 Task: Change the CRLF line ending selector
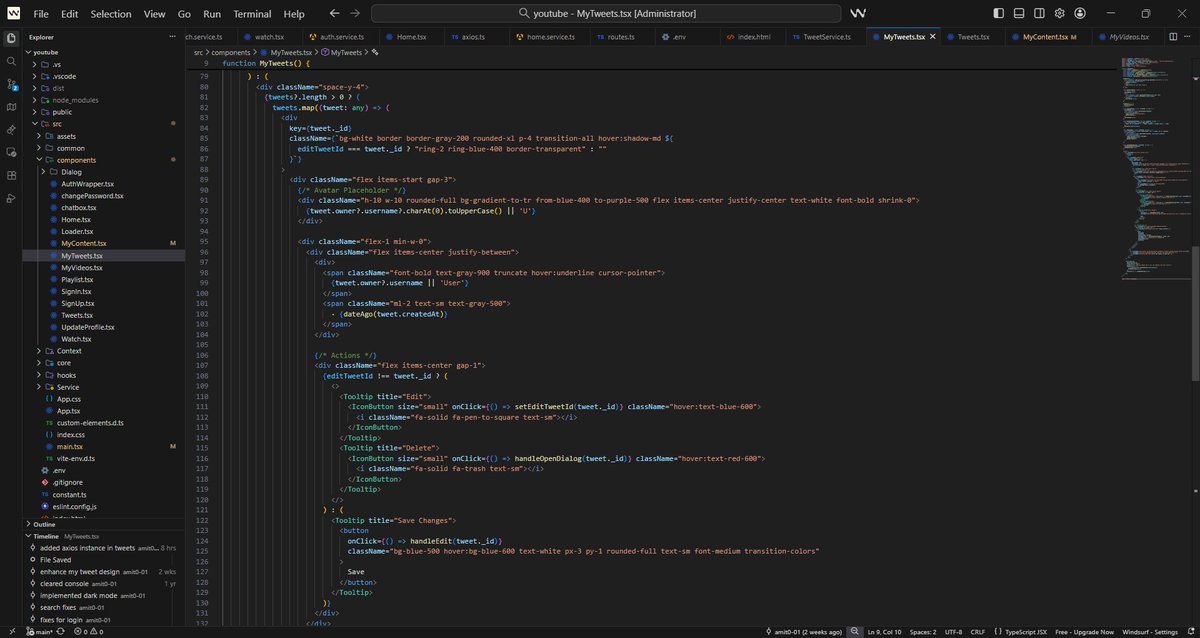click(977, 632)
